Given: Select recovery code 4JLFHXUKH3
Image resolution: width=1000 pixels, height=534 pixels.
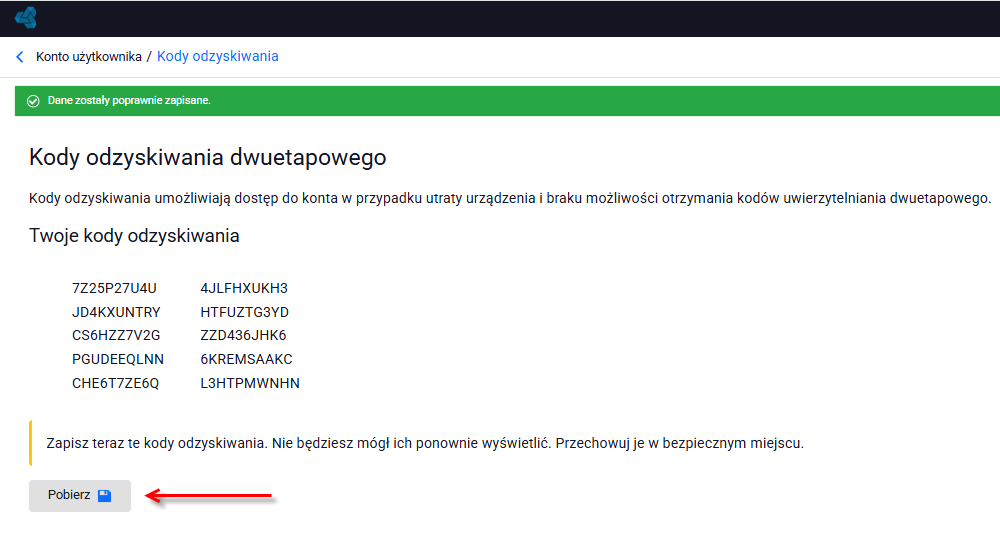Looking at the screenshot, I should click(x=244, y=288).
